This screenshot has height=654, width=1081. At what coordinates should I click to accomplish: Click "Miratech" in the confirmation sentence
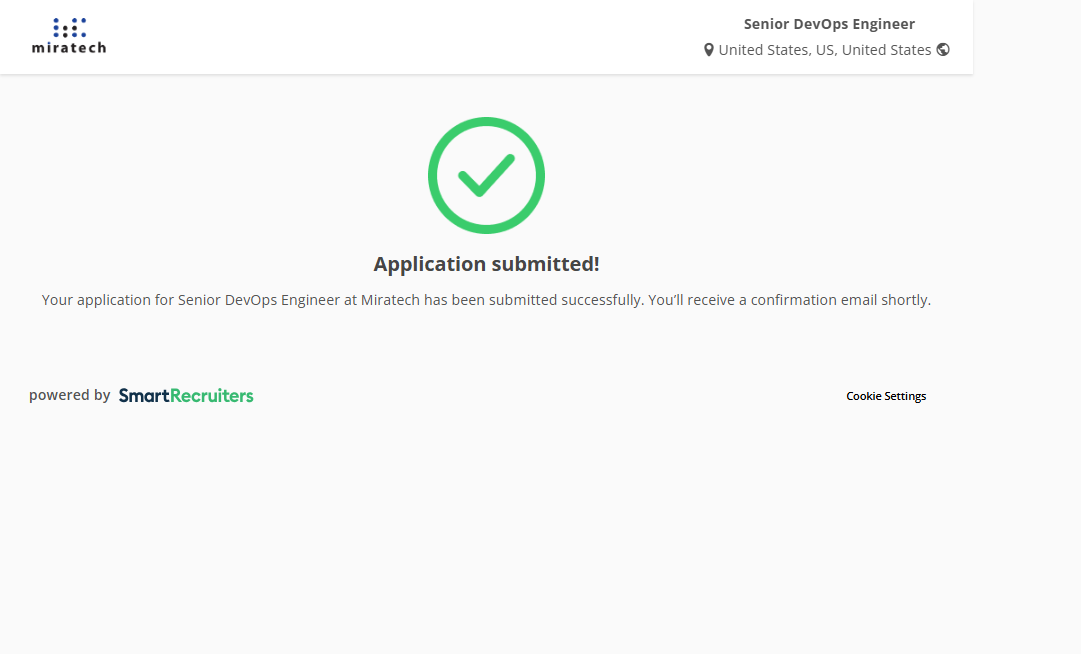click(x=390, y=300)
